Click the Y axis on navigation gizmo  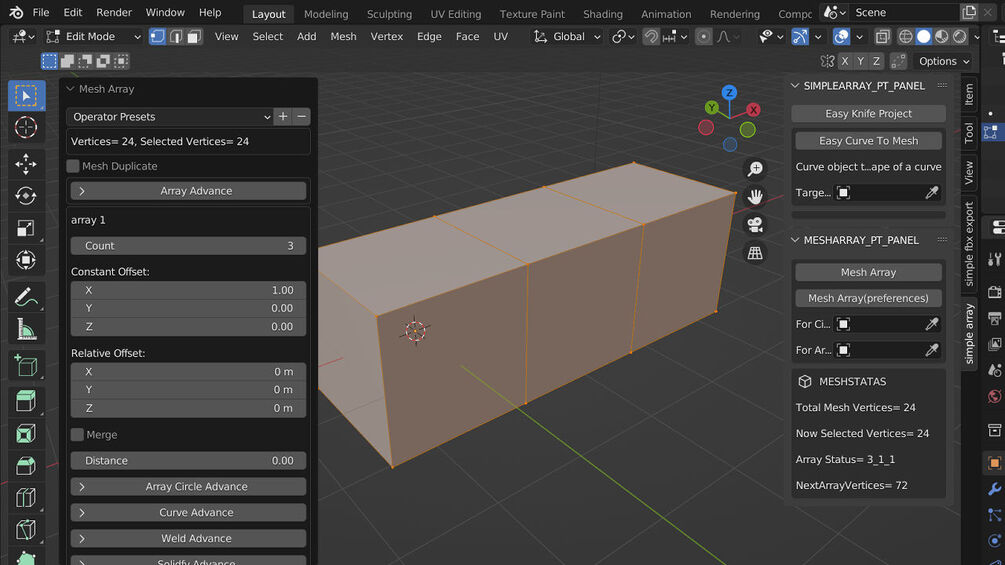tap(711, 108)
